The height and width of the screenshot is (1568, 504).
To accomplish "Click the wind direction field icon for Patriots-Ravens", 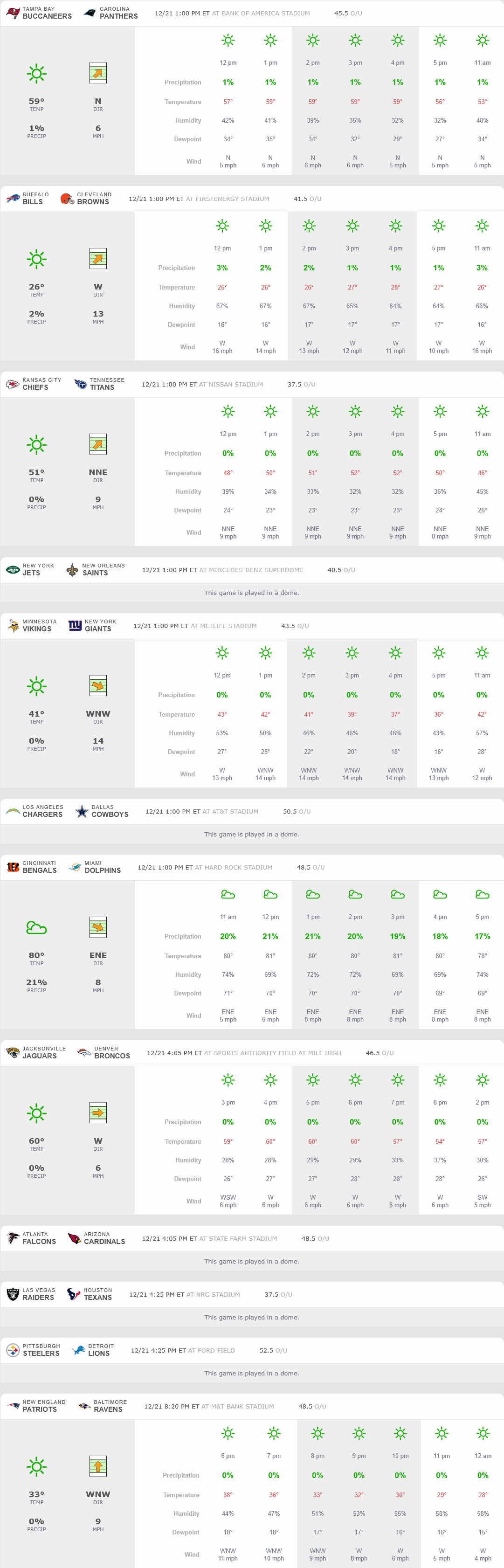I will [98, 1466].
